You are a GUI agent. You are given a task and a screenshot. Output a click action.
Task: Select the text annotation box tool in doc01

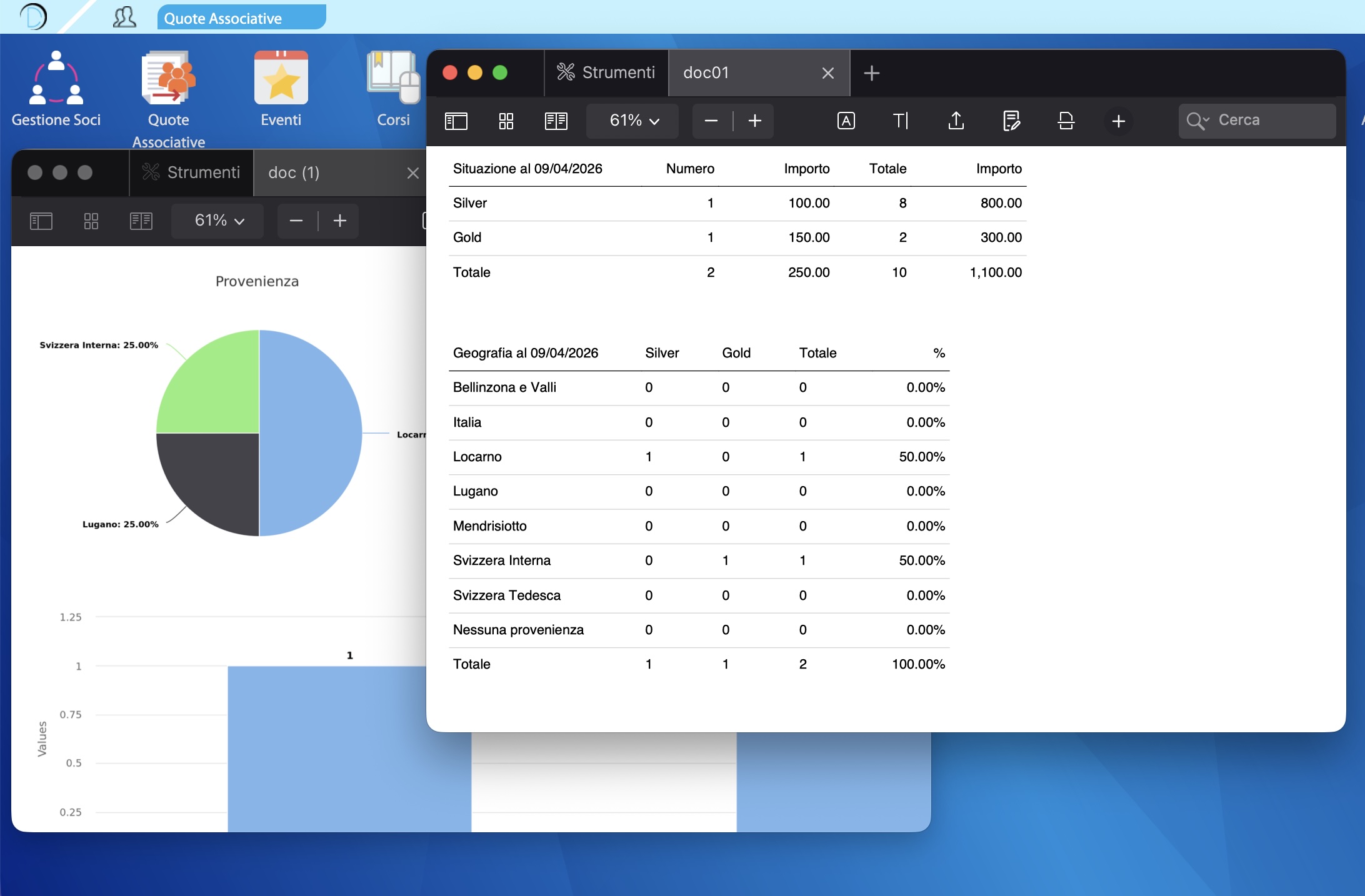(846, 121)
